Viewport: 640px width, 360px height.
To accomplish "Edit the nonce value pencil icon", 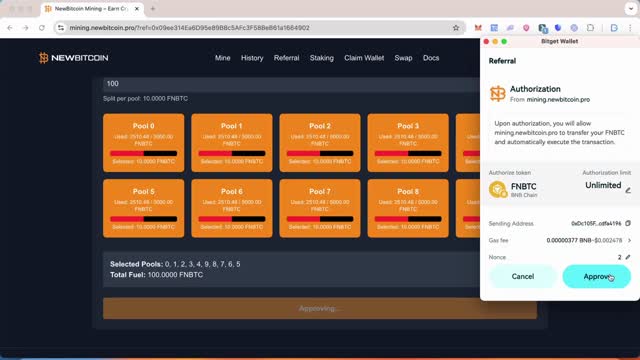I will [x=628, y=257].
